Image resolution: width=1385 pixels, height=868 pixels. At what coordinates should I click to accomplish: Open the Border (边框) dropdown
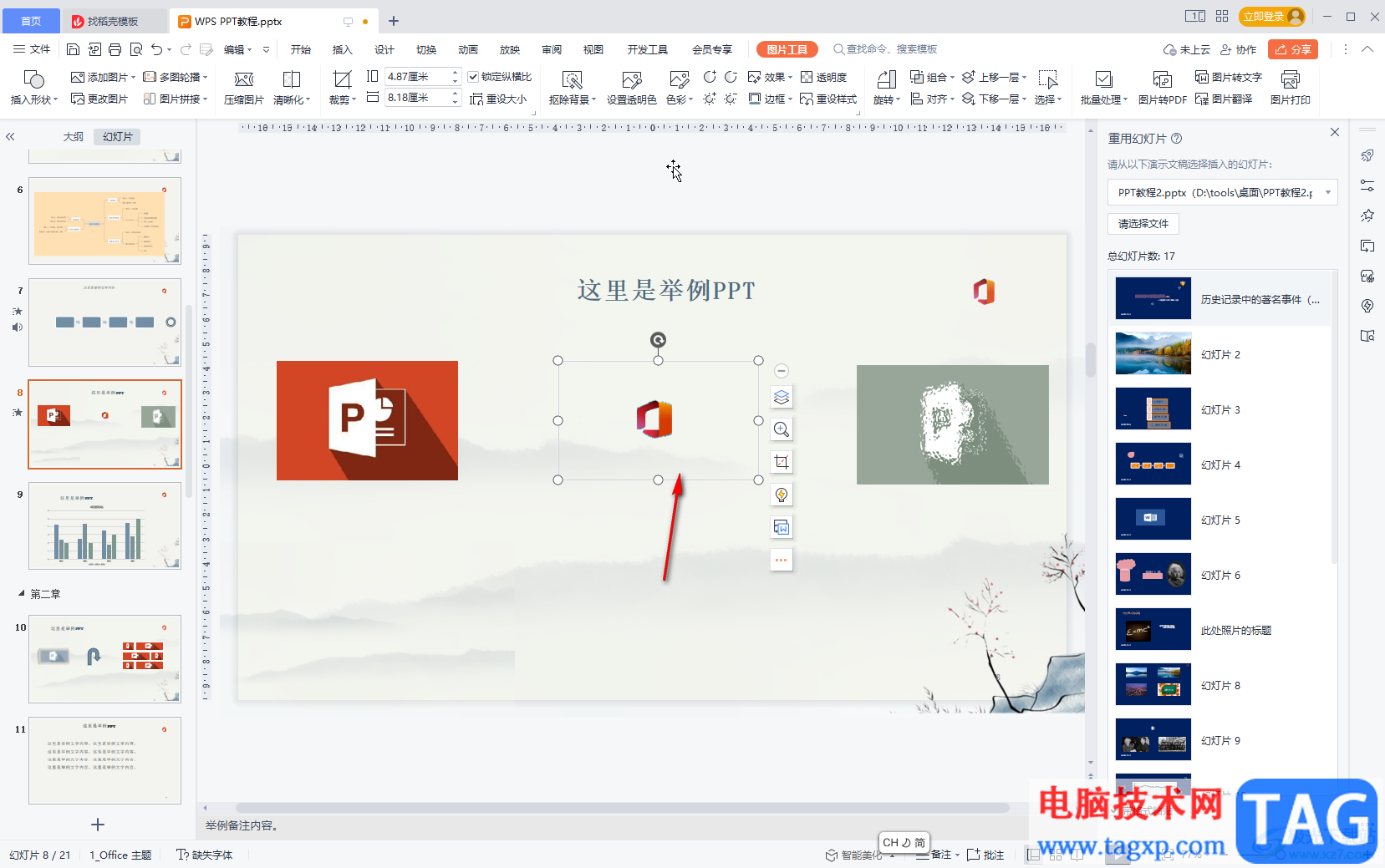click(x=770, y=99)
